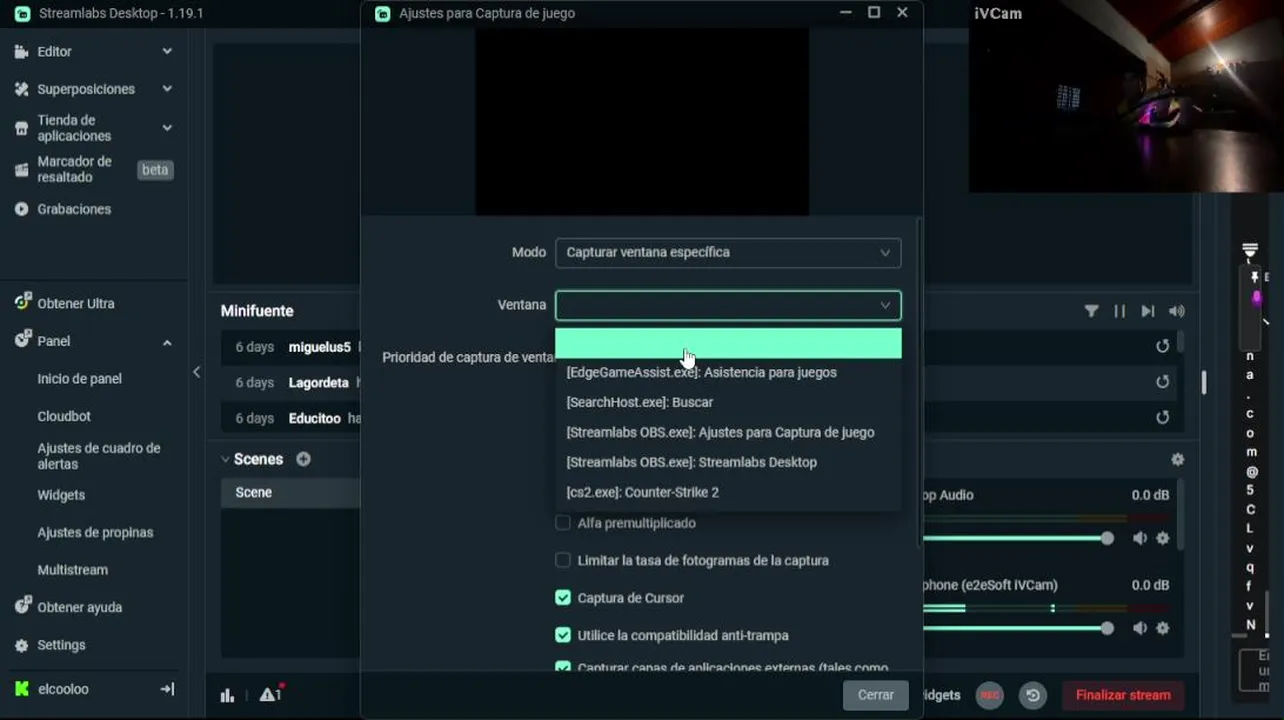Click the elcooloo account name
Image resolution: width=1284 pixels, height=720 pixels.
click(x=63, y=689)
